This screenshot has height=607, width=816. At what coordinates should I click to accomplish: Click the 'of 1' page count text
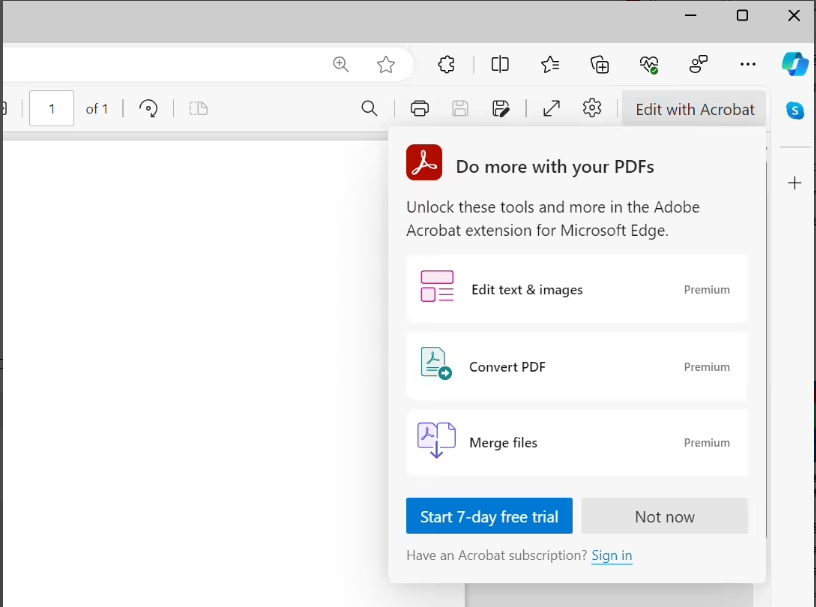click(97, 109)
